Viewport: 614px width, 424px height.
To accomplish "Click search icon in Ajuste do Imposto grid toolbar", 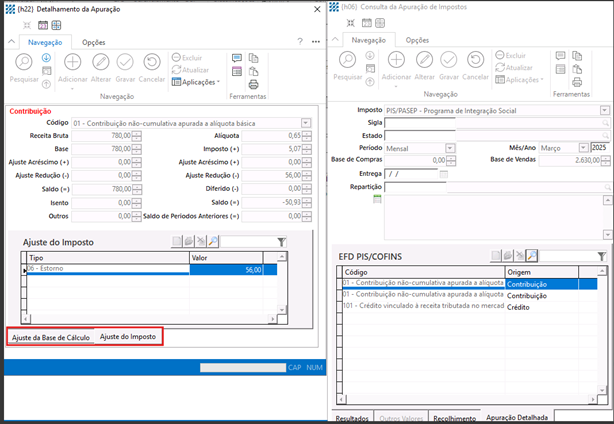I will coord(213,241).
